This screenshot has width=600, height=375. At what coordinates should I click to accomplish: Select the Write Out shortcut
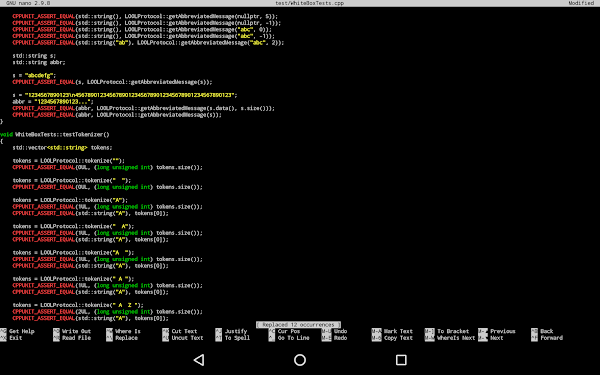pos(72,331)
